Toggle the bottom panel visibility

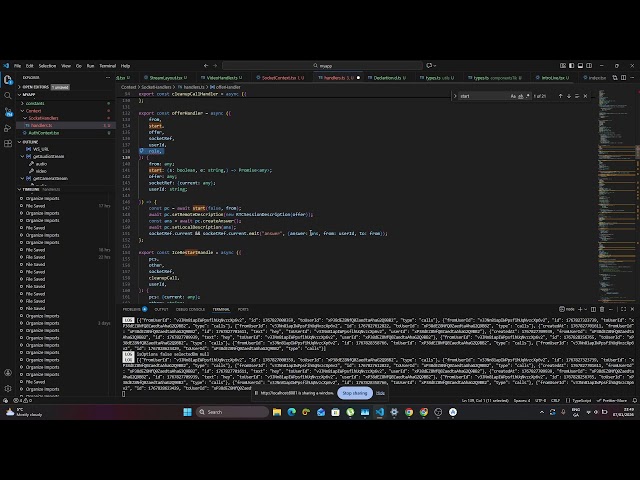tap(580, 65)
